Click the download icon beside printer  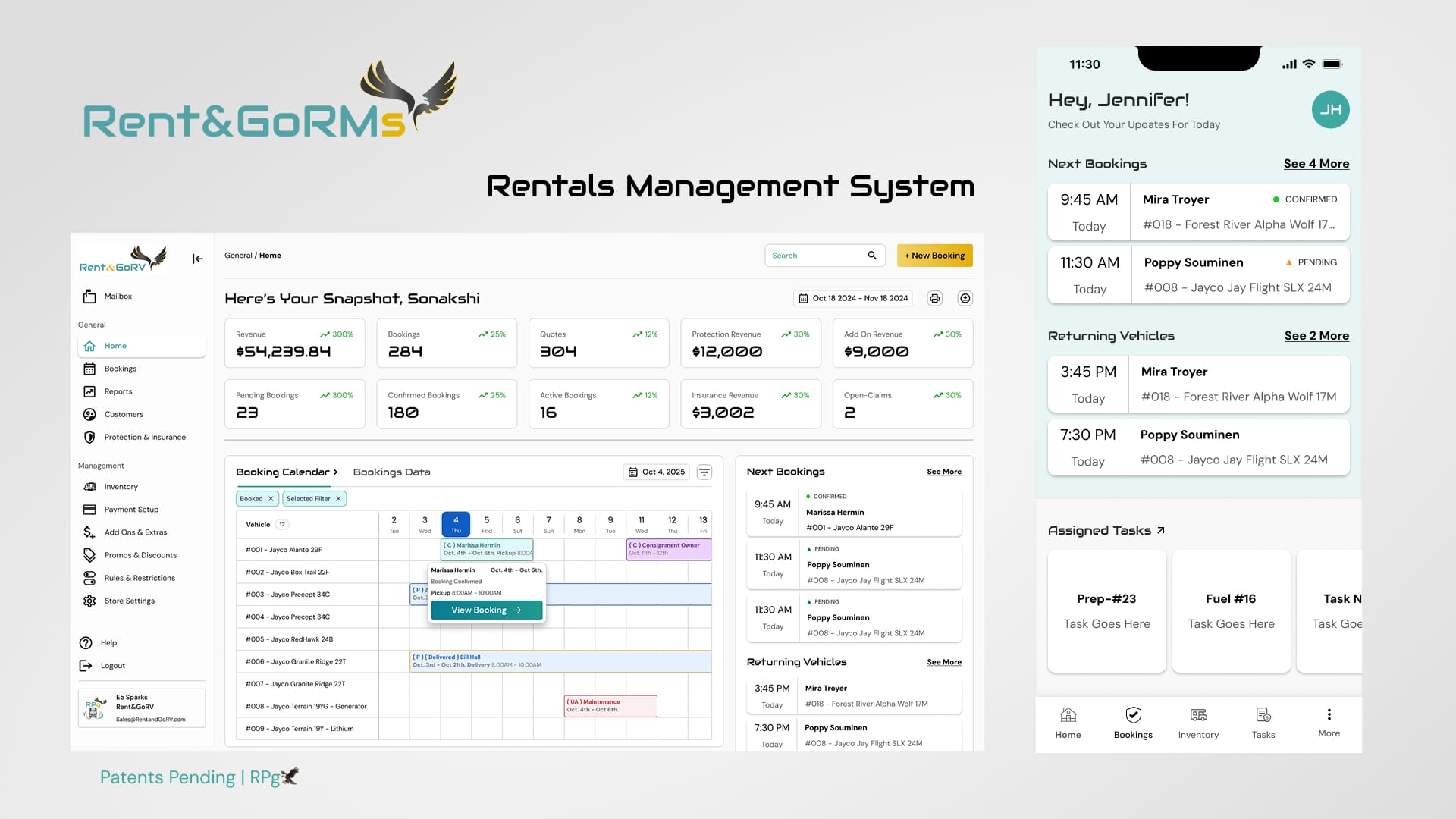[965, 298]
